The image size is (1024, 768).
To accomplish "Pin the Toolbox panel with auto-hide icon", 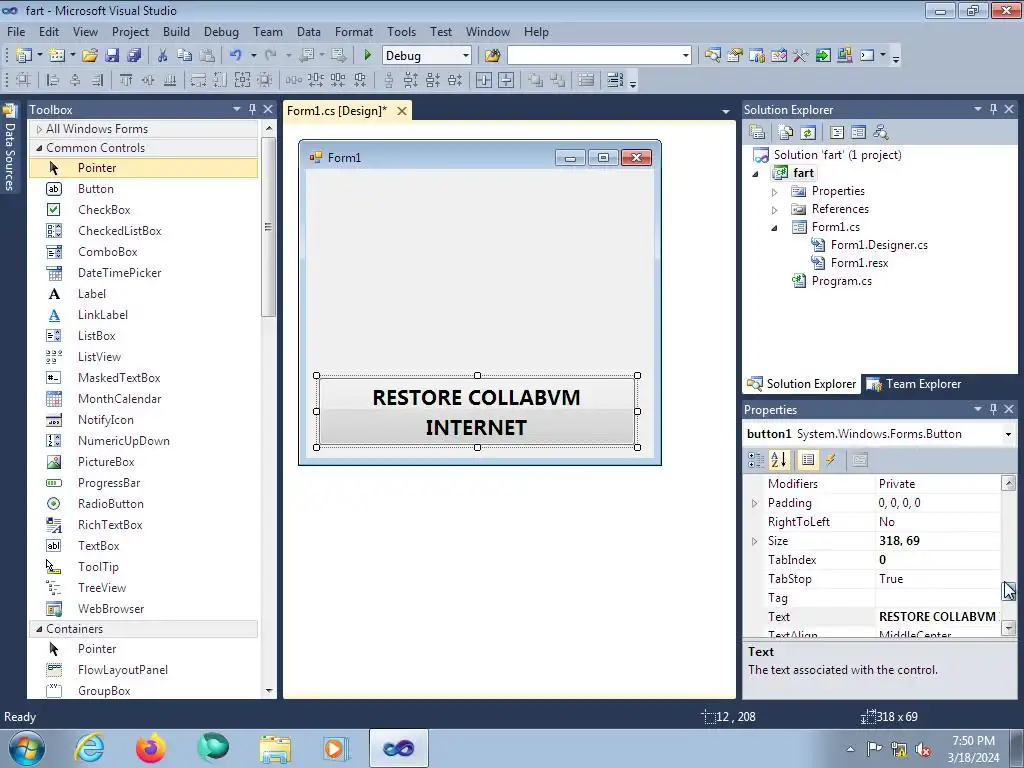I will [252, 109].
